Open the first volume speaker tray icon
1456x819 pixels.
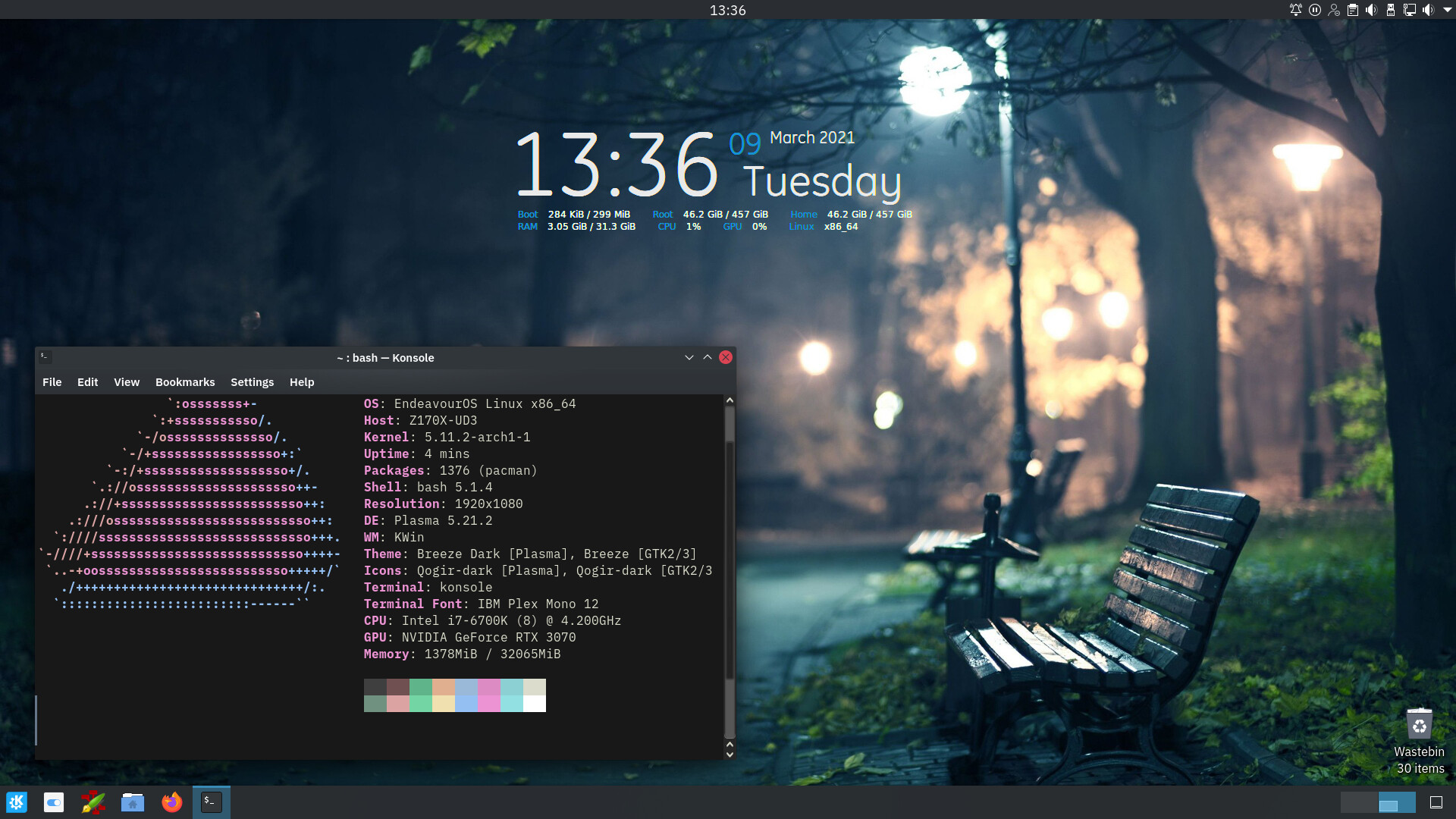coord(1372,10)
